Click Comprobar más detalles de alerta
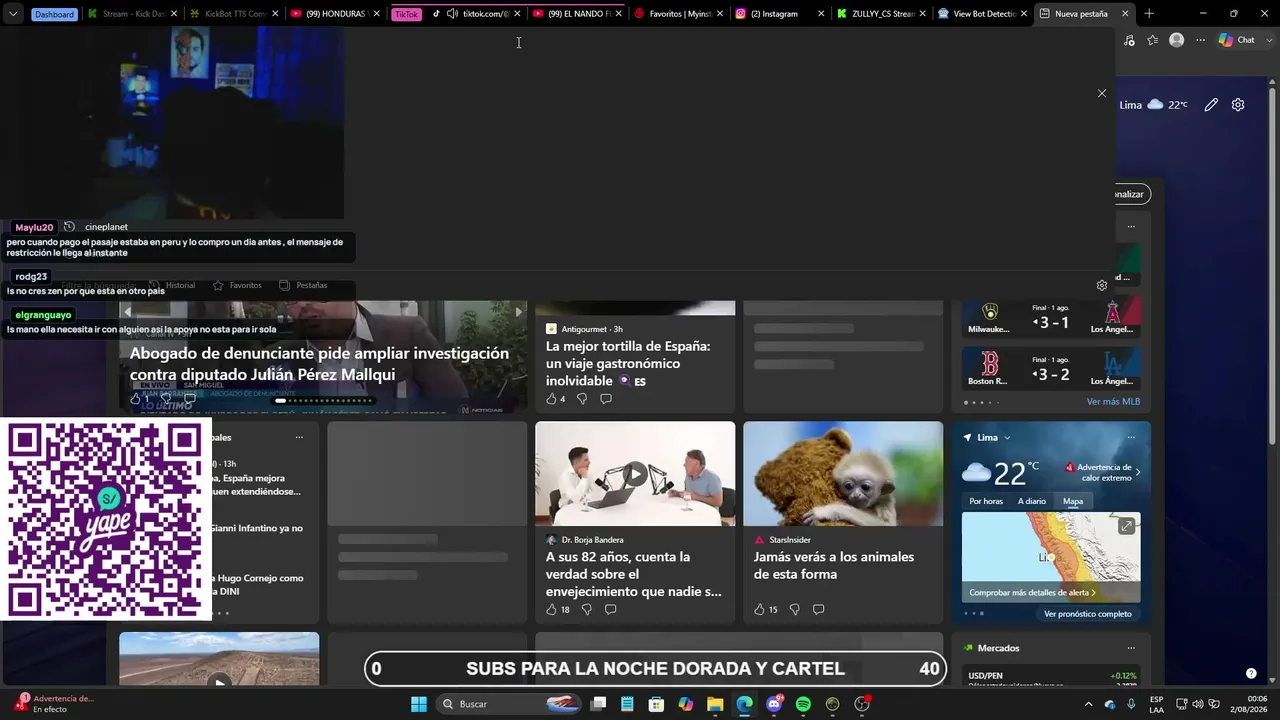The height and width of the screenshot is (720, 1280). tap(1032, 592)
